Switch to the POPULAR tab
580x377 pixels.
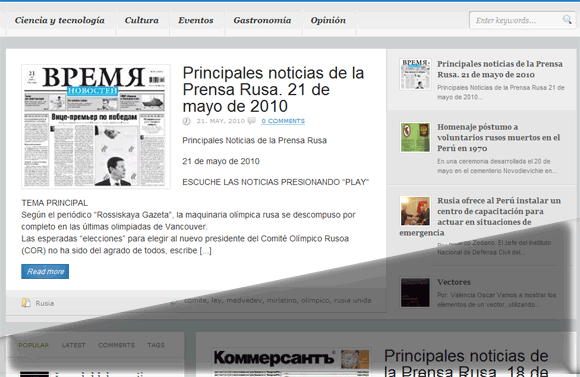point(34,345)
